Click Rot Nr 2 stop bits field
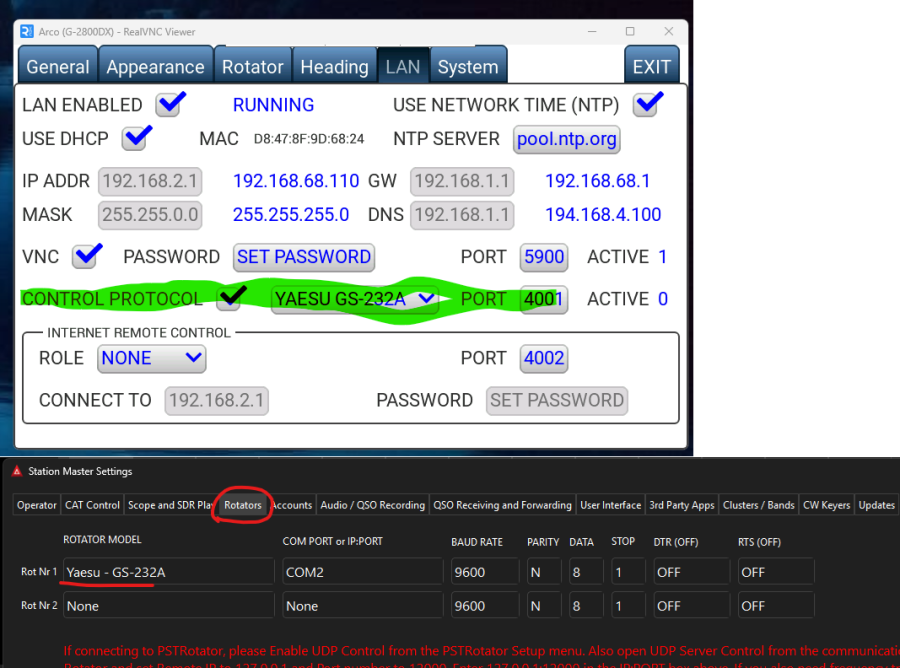Viewport: 900px width, 668px height. (x=629, y=606)
